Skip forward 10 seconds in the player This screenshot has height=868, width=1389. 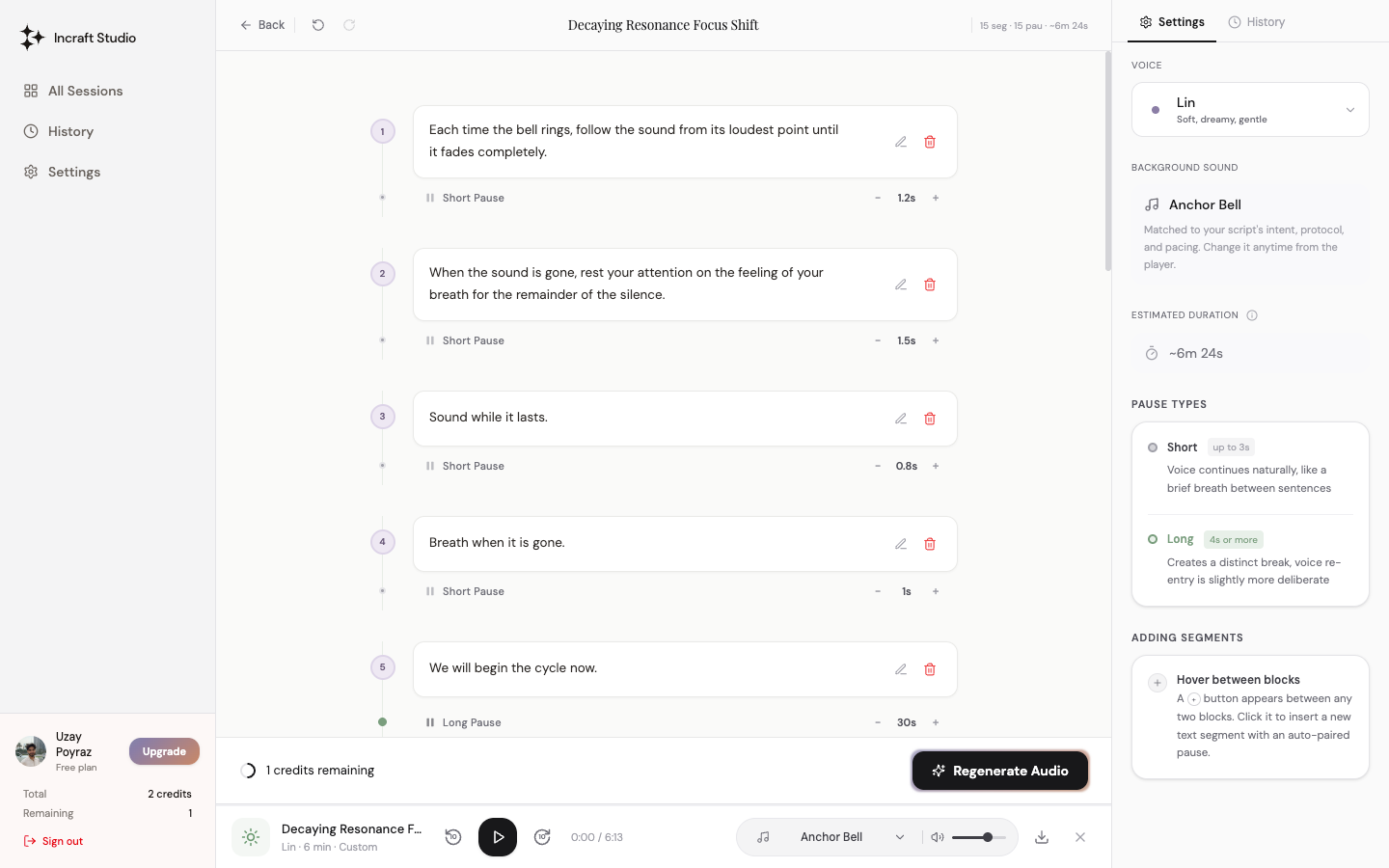click(542, 837)
